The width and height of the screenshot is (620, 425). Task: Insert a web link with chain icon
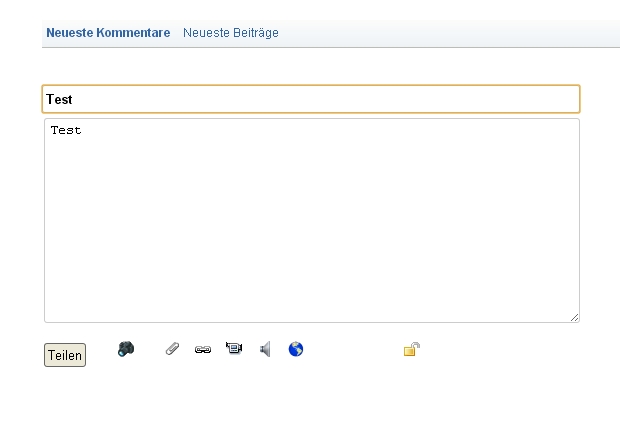click(203, 349)
